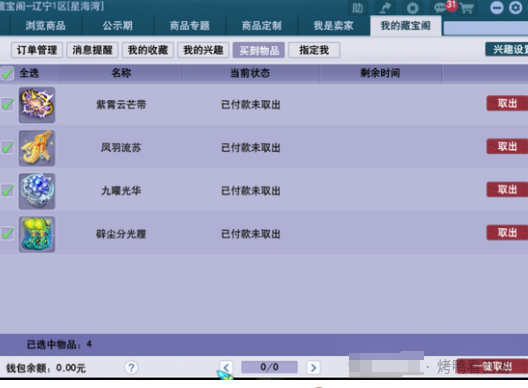Open the settings gear icon

(x=515, y=7)
